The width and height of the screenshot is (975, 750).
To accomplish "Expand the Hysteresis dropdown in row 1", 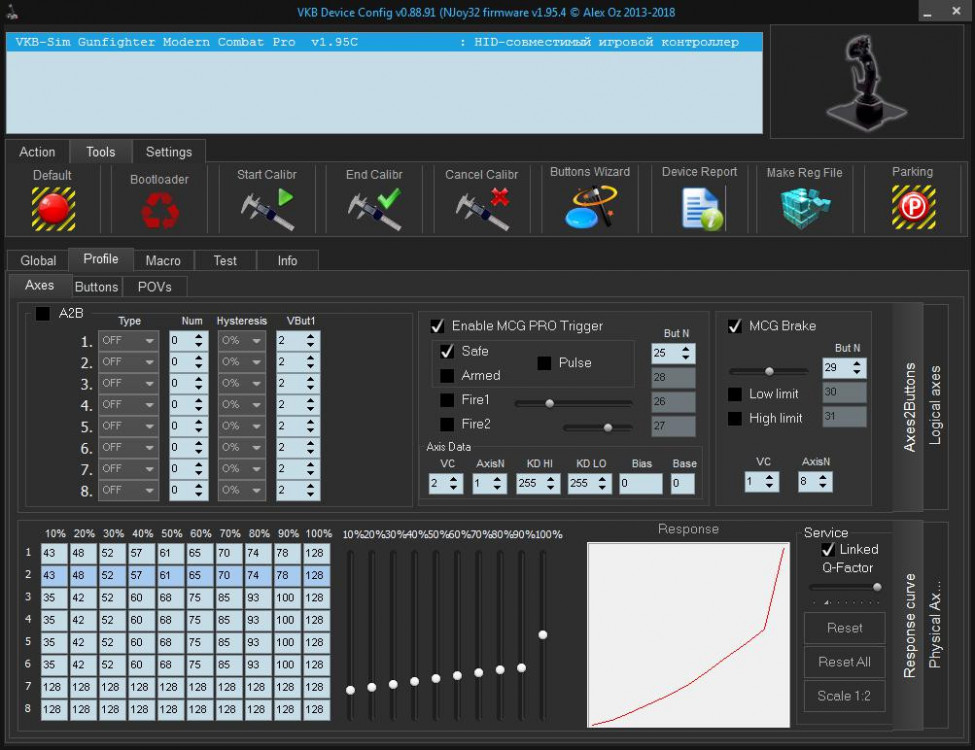I will coord(243,341).
